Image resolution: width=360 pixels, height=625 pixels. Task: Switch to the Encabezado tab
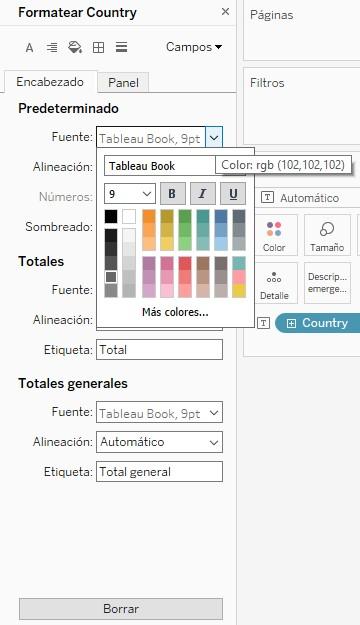[50, 82]
